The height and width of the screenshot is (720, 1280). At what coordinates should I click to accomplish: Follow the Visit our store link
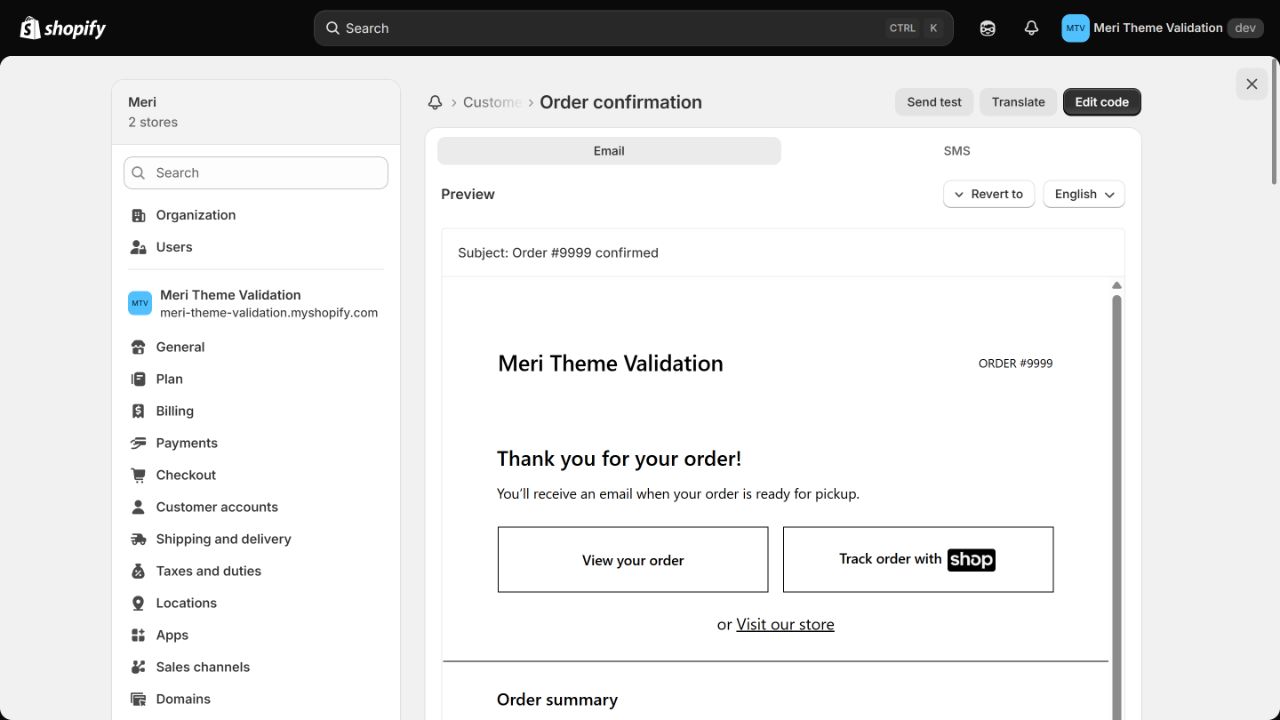click(785, 624)
